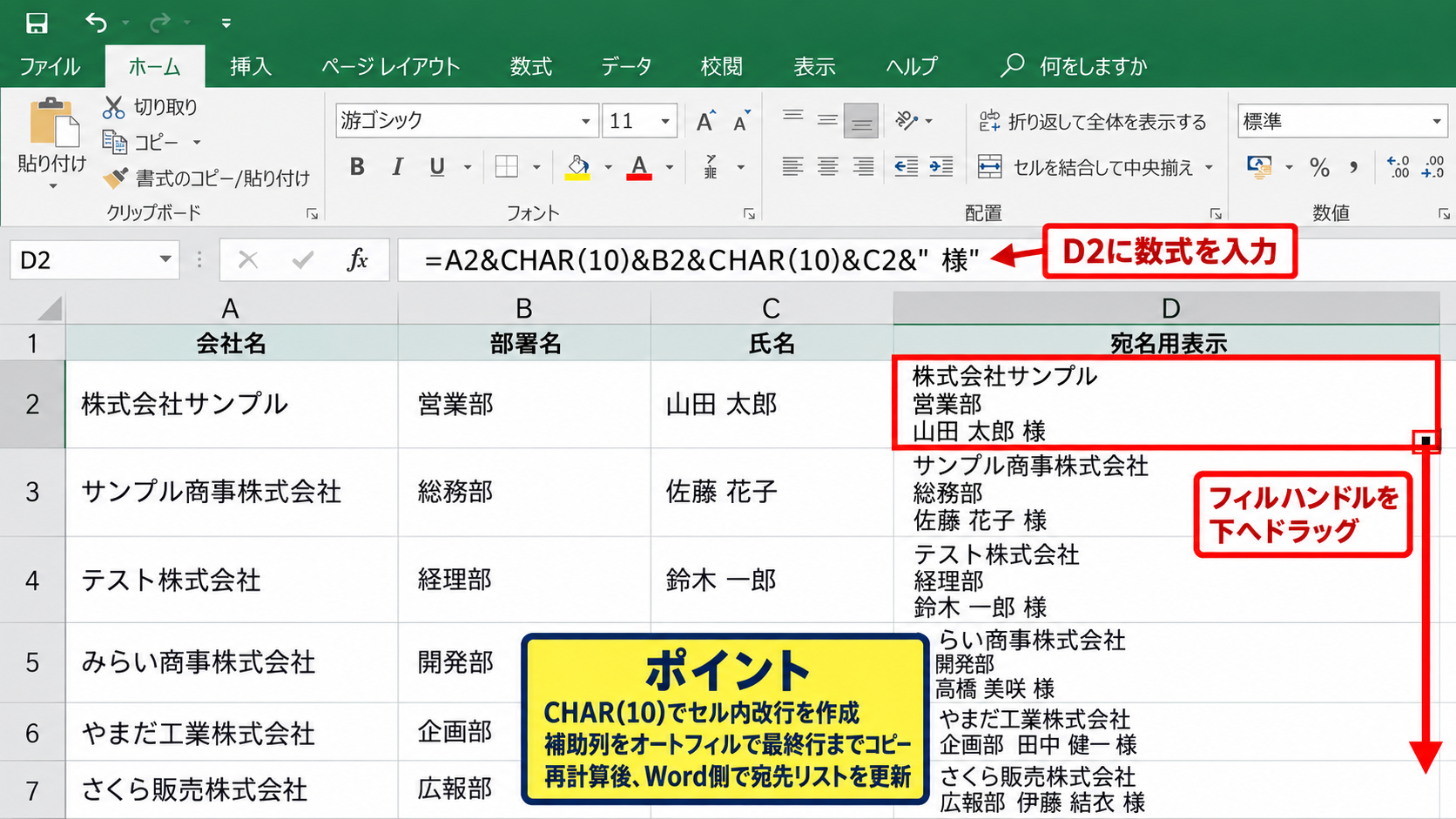
Task: Click the fill color bucket icon
Action: point(577,166)
